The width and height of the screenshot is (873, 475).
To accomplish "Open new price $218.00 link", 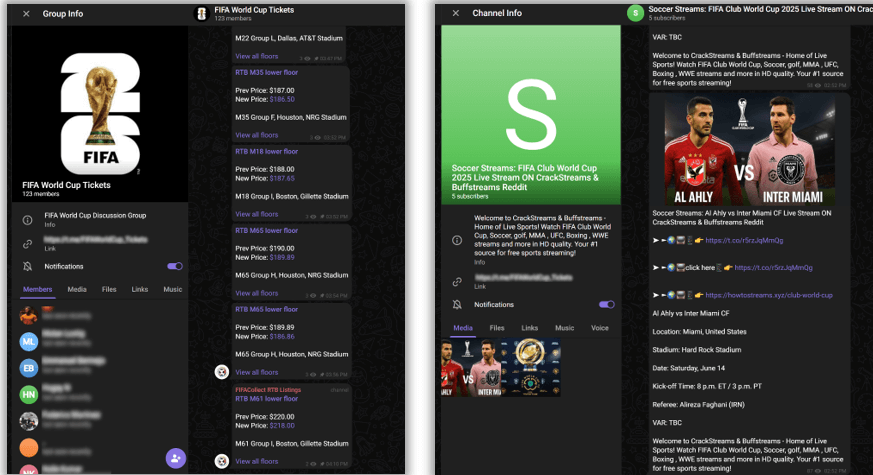I will (282, 425).
